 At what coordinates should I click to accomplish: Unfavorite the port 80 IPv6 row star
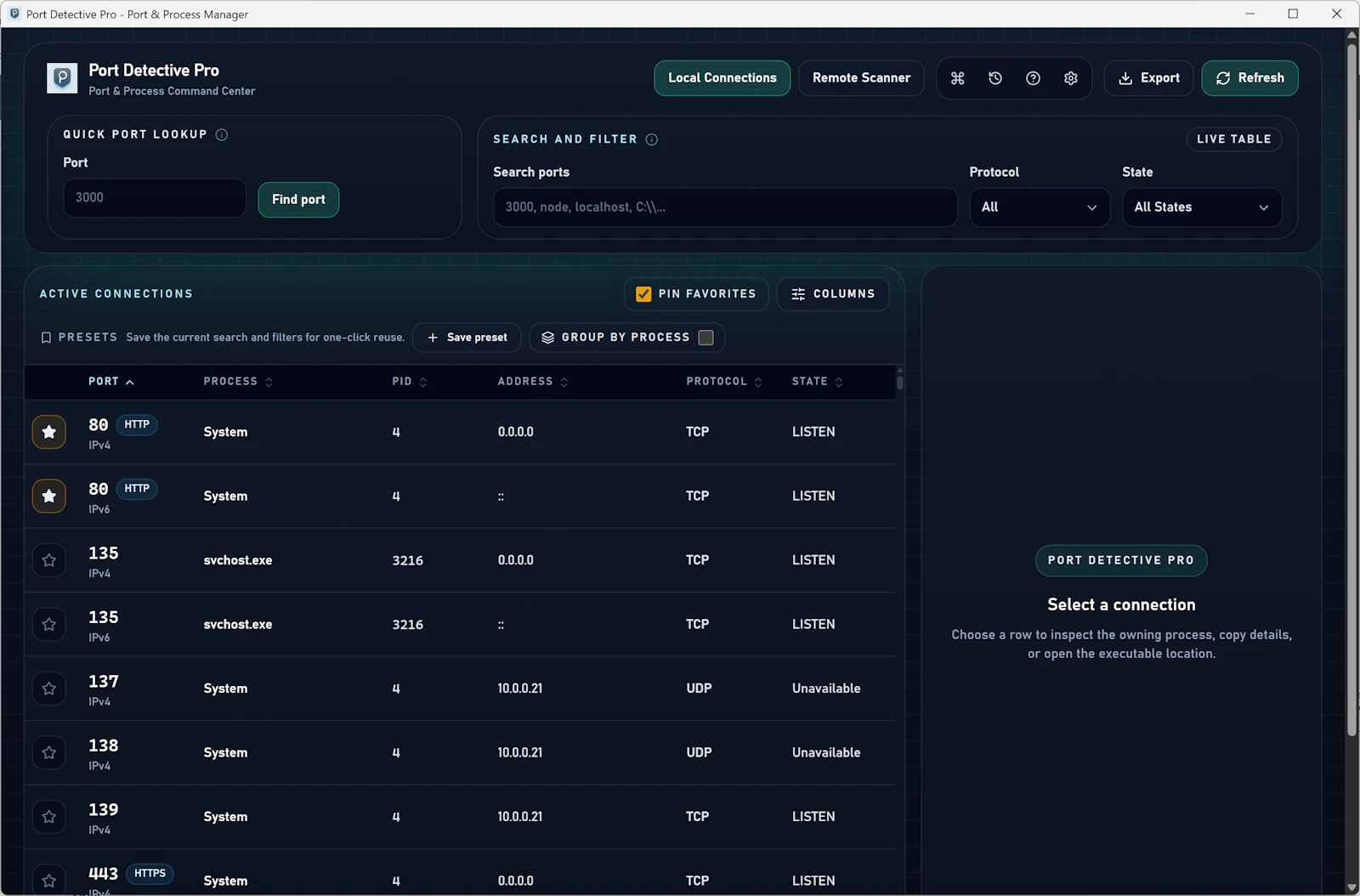coord(49,496)
